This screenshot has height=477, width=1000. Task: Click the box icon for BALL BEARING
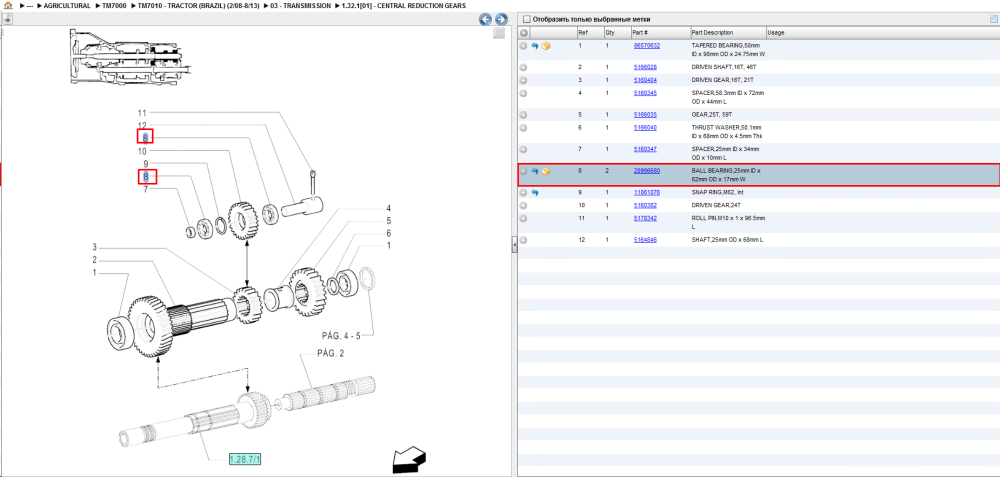[546, 171]
